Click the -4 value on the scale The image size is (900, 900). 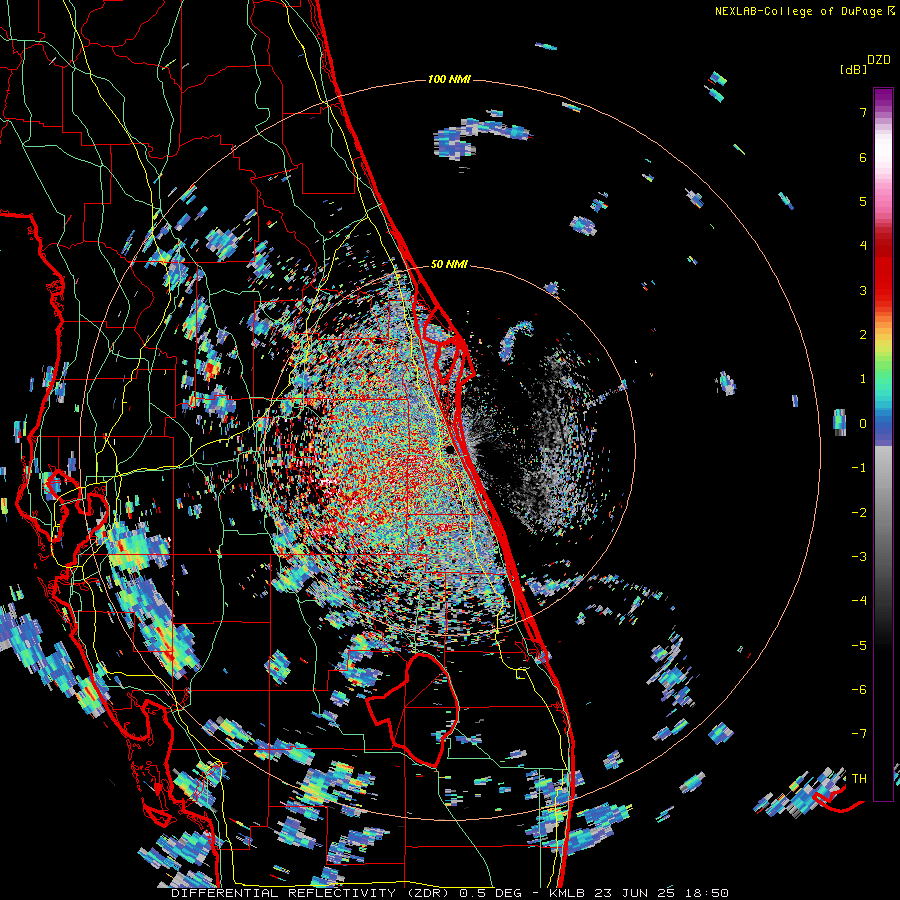click(x=859, y=601)
